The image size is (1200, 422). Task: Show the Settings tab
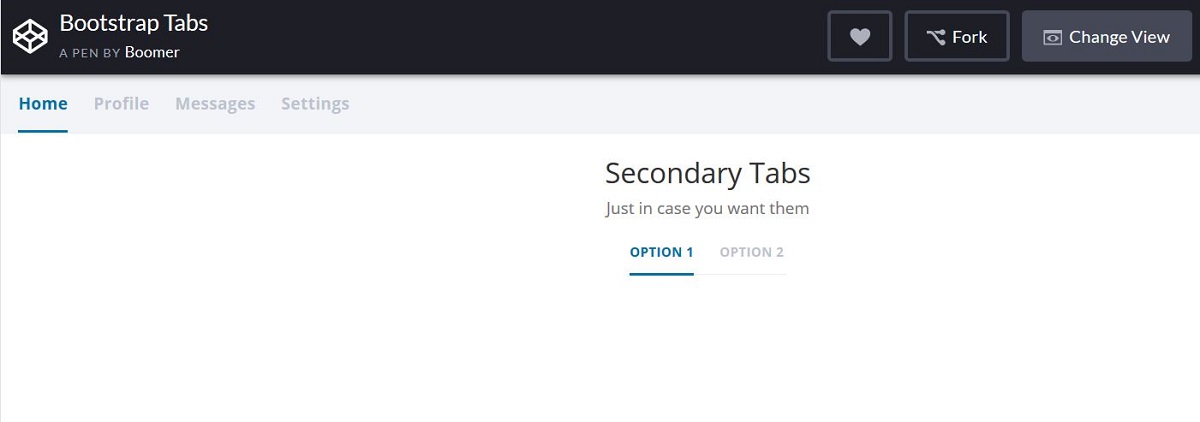point(315,104)
